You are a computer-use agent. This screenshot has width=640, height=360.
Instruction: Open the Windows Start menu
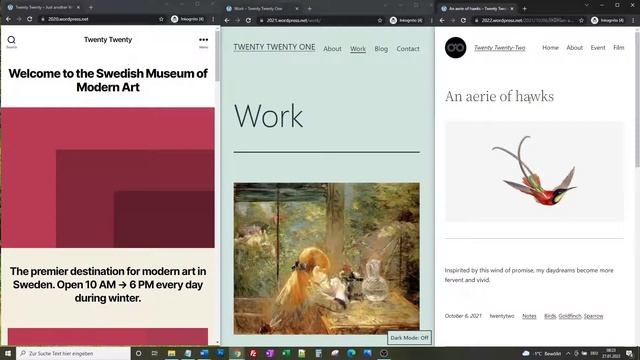click(8, 353)
